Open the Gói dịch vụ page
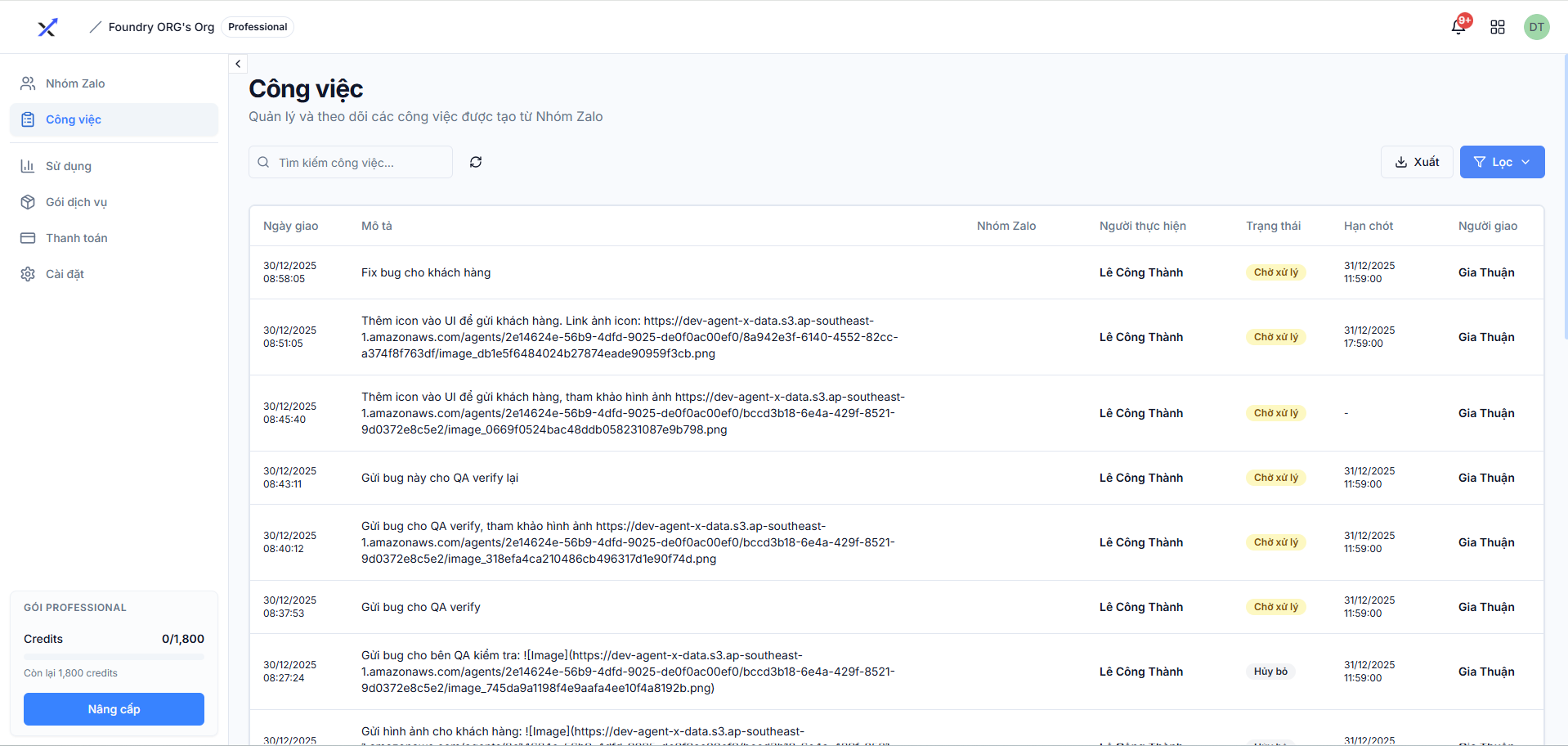The width and height of the screenshot is (1568, 746). (114, 202)
